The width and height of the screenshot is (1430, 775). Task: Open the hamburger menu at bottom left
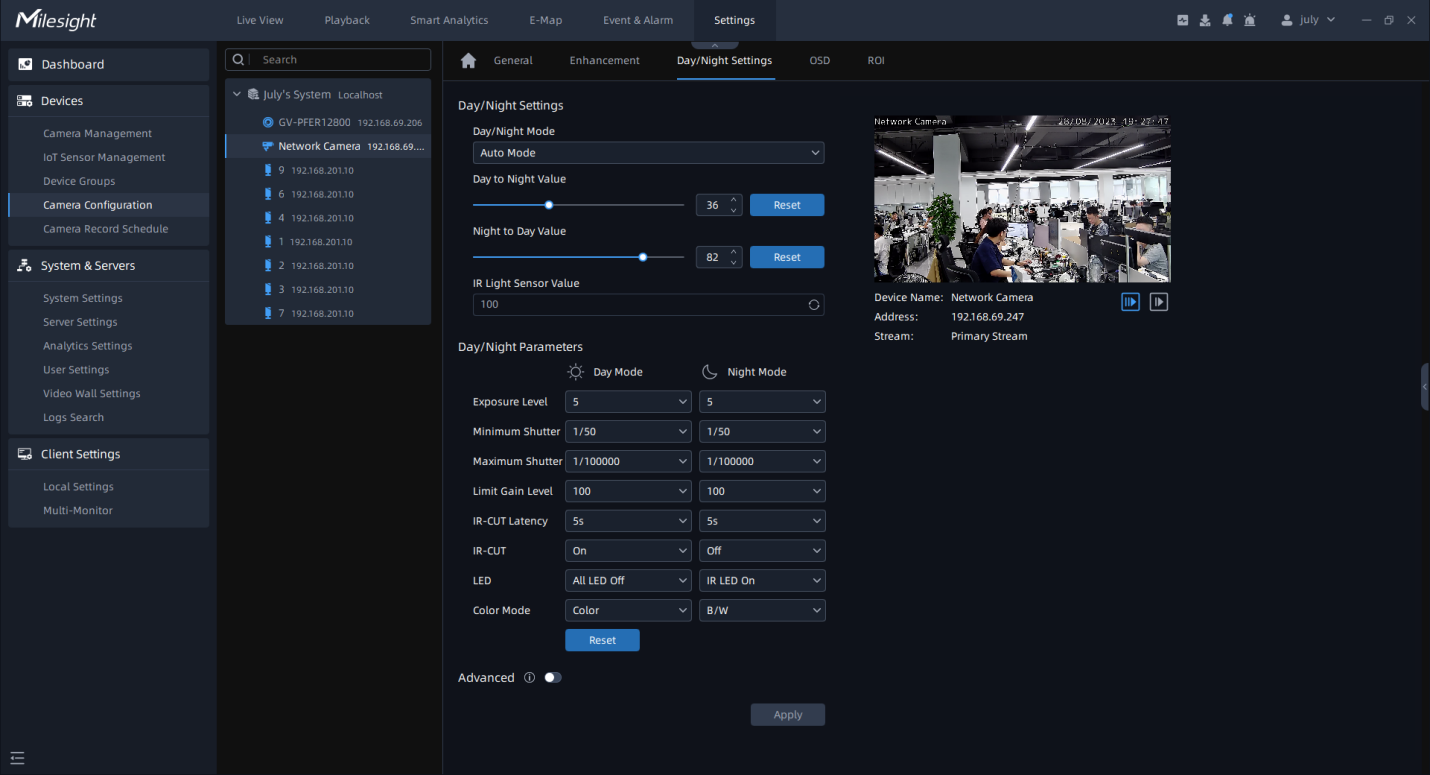17,757
